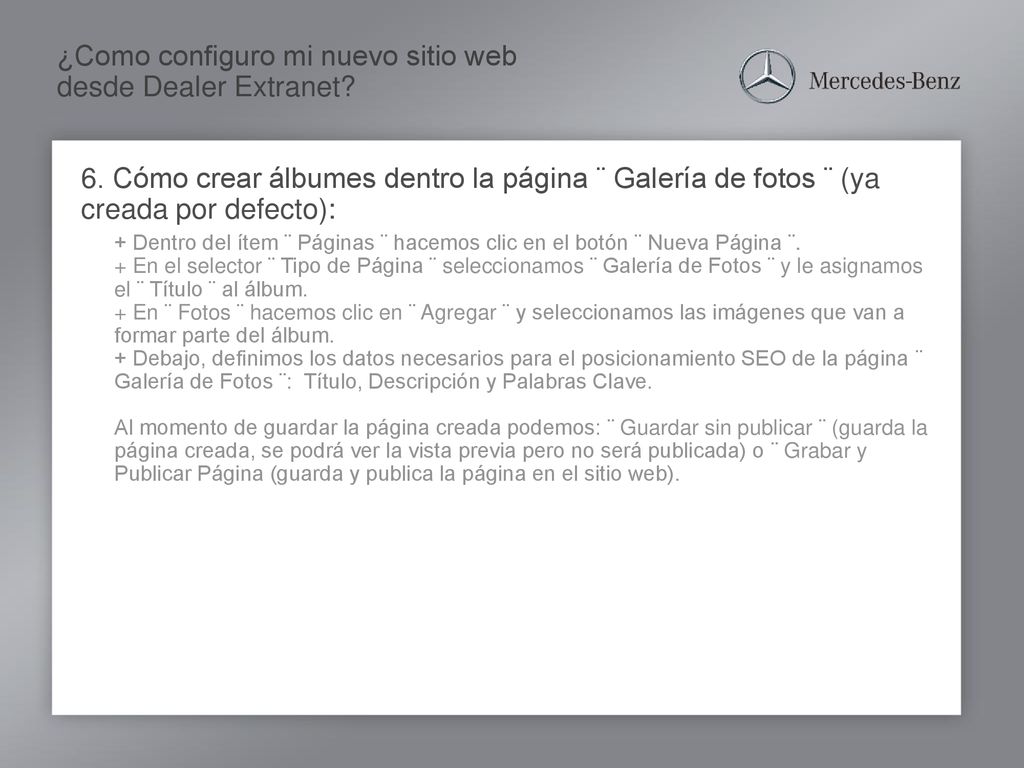Click the text 'Guardar sin publicar'
Viewport: 1024px width, 768px height.
[716, 428]
